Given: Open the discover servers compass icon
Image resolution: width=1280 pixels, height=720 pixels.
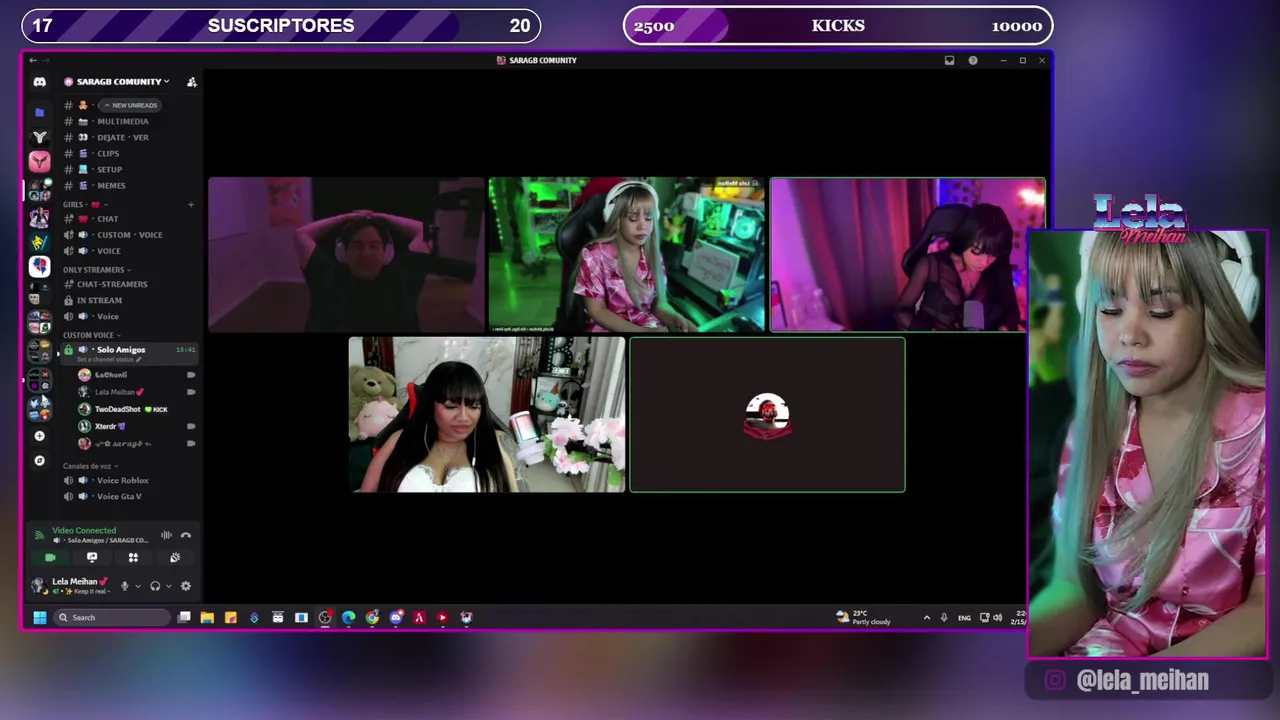Looking at the screenshot, I should (39, 461).
